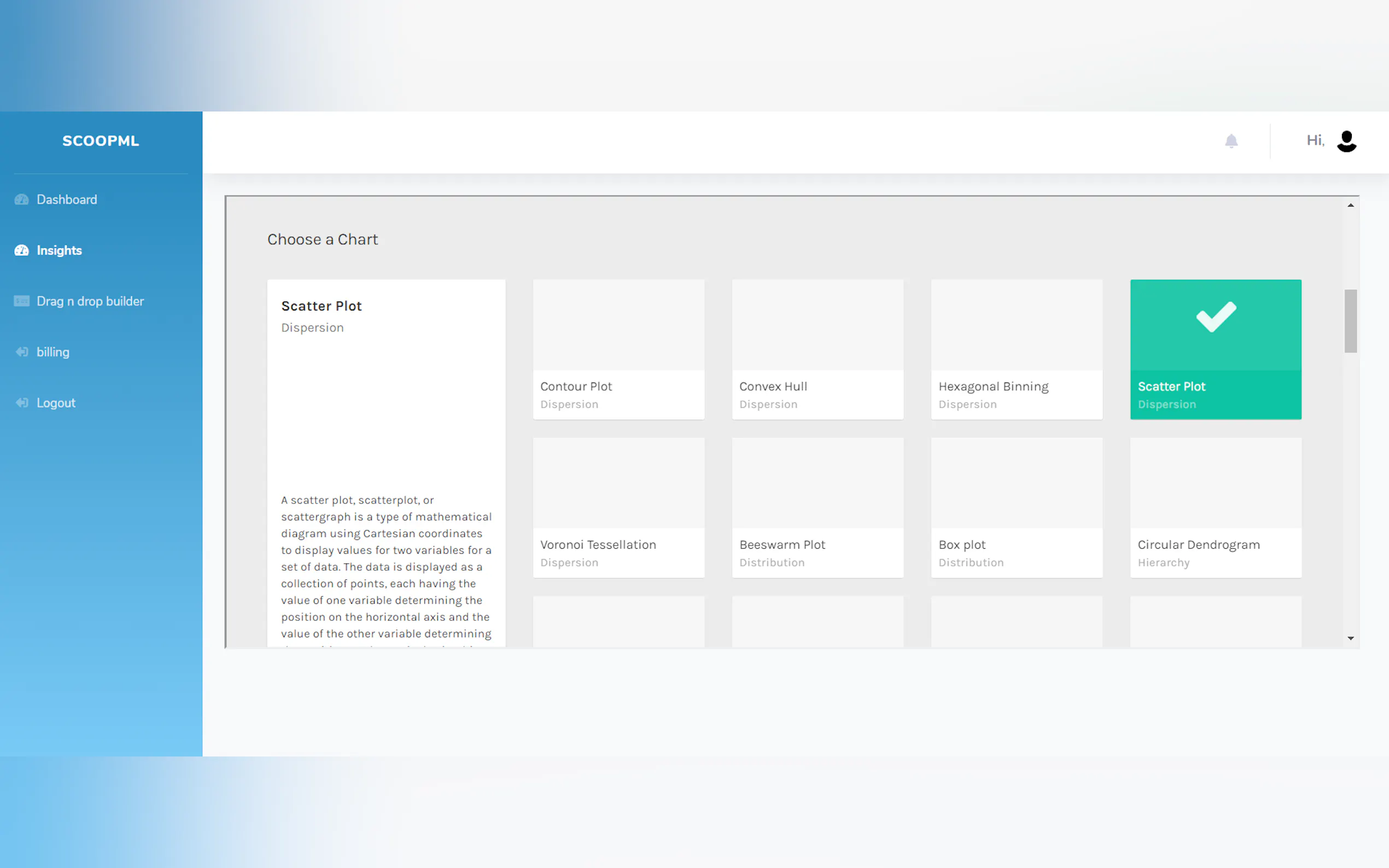This screenshot has height=868, width=1389.
Task: Open the Insights menu item
Action: (x=59, y=250)
